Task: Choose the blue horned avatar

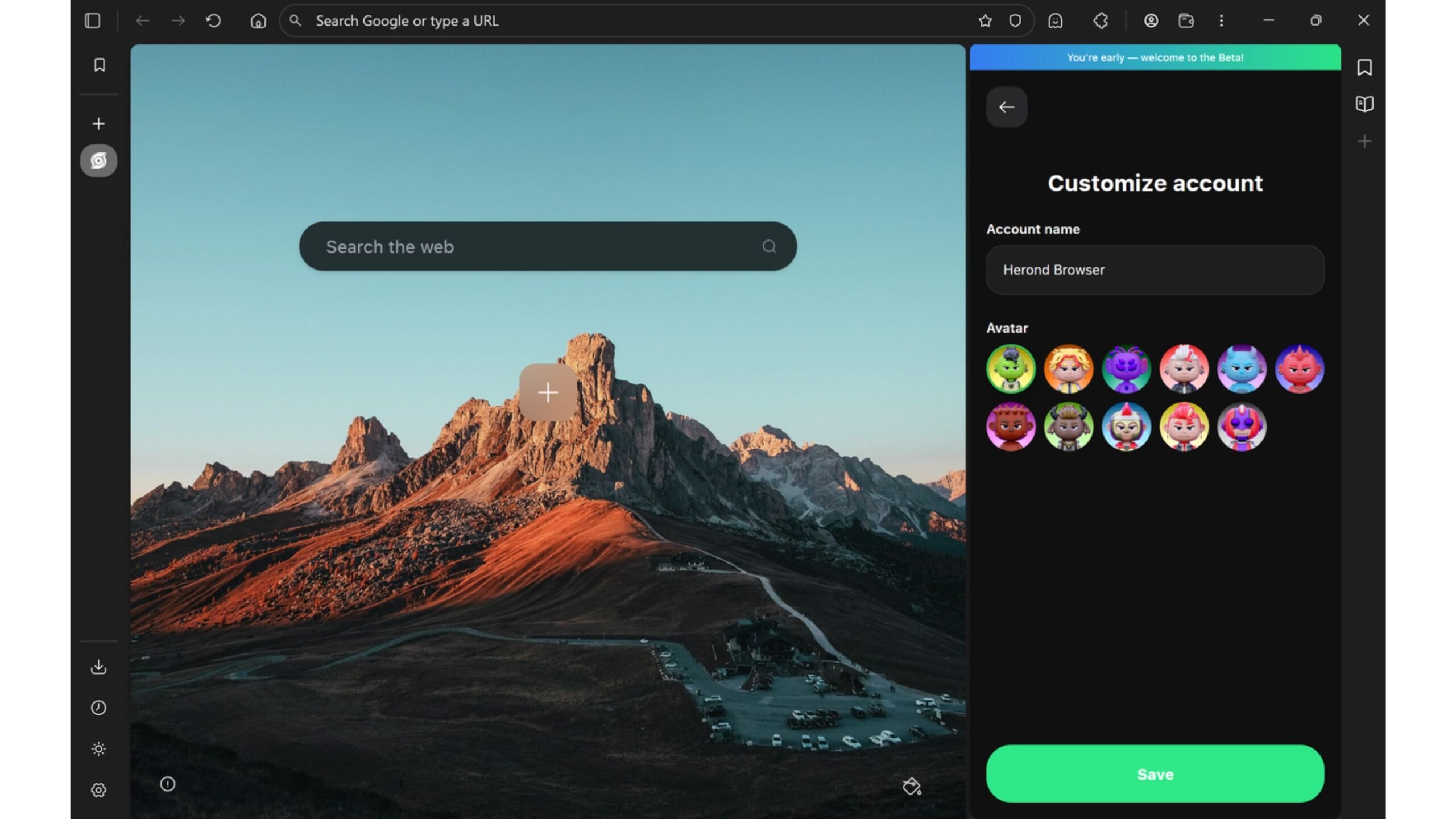Action: 1242,369
